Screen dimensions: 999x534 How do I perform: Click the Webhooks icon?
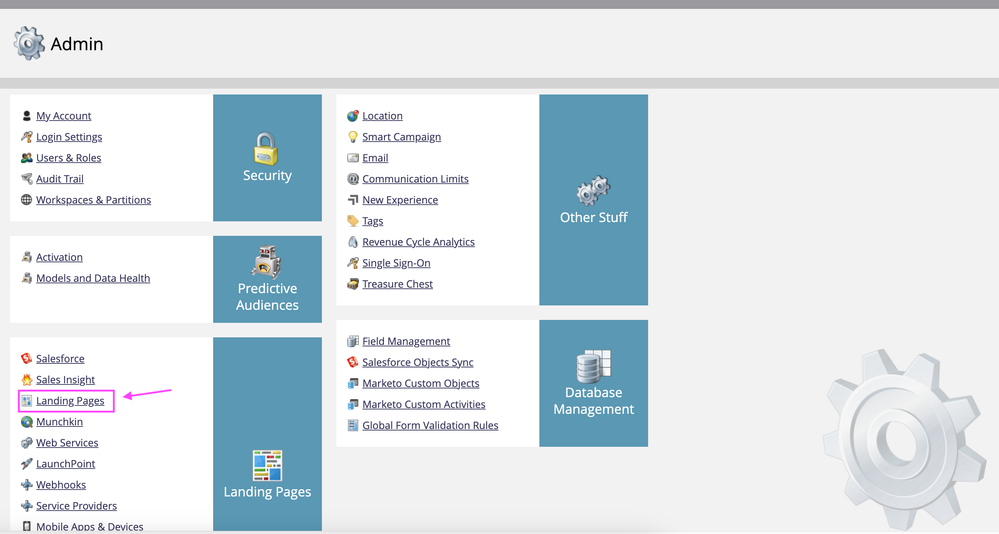tap(26, 485)
